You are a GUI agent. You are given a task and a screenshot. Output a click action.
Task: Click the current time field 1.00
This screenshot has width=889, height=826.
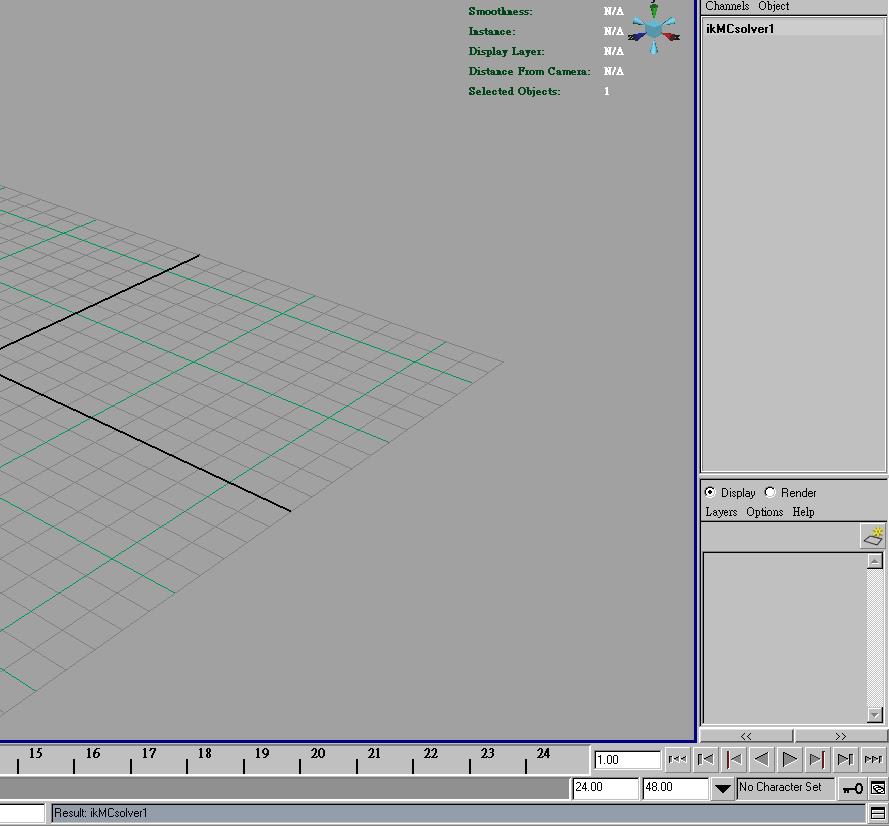(x=628, y=760)
